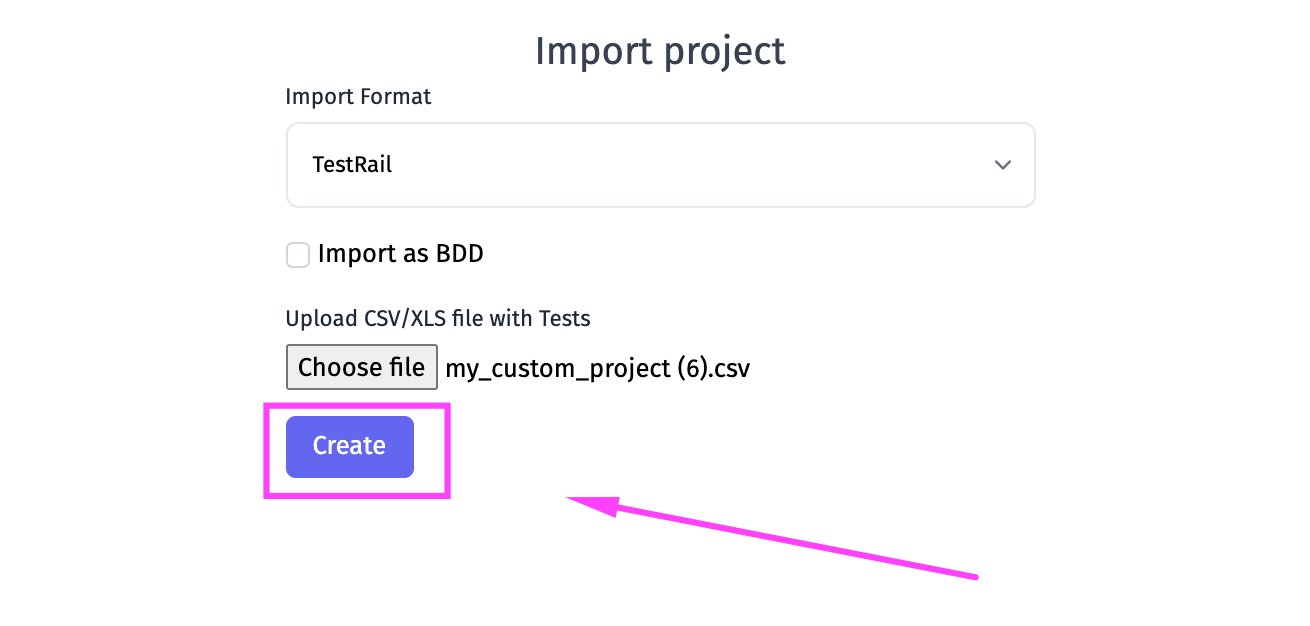Submit the import with the purple Create button

[x=349, y=446]
